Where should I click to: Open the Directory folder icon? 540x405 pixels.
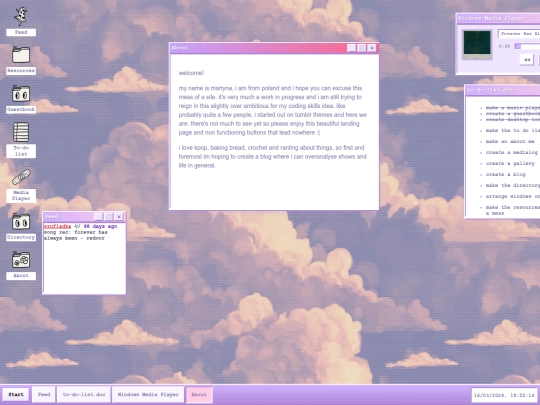21,227
